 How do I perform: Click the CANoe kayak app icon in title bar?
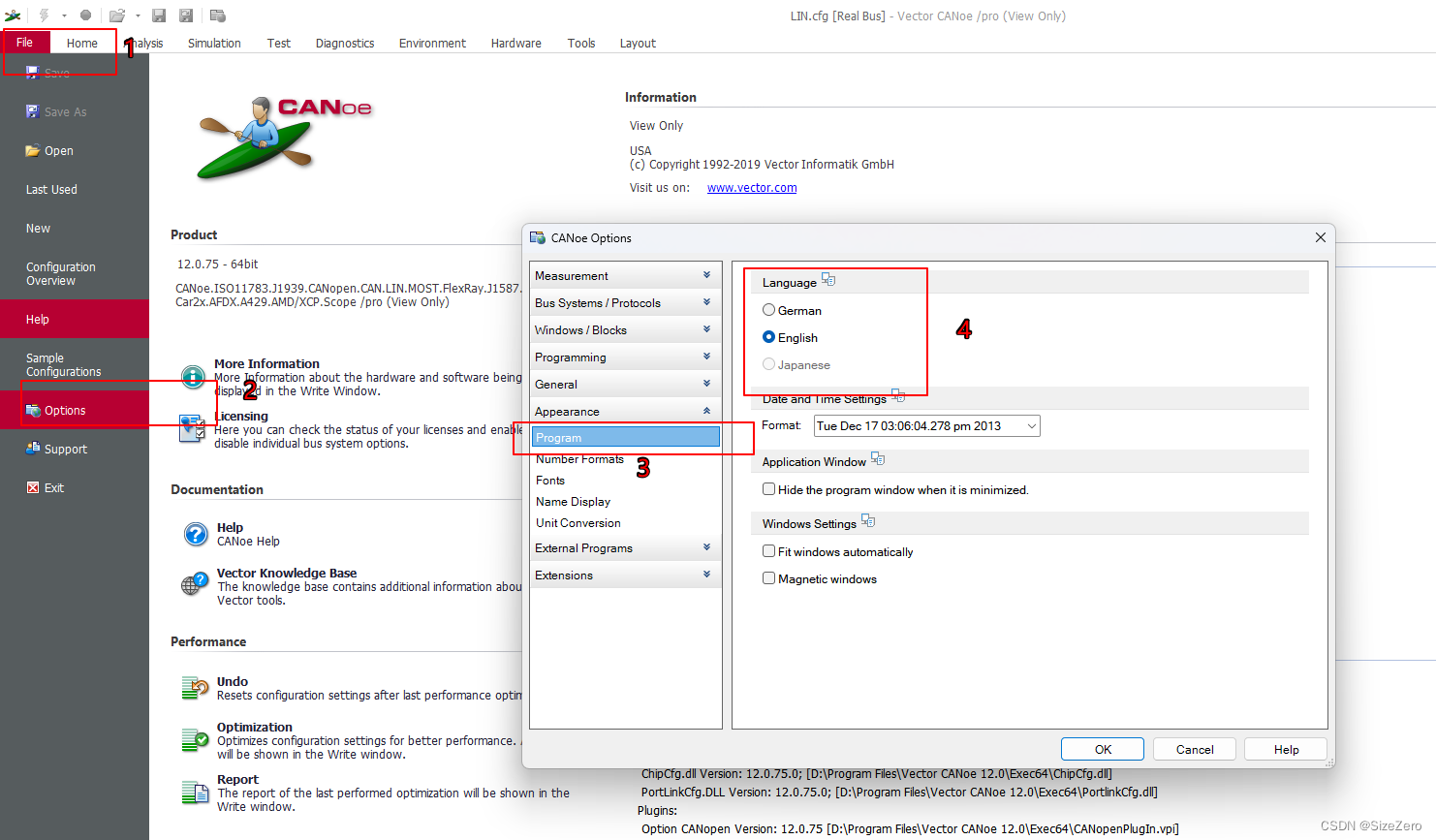click(x=13, y=16)
